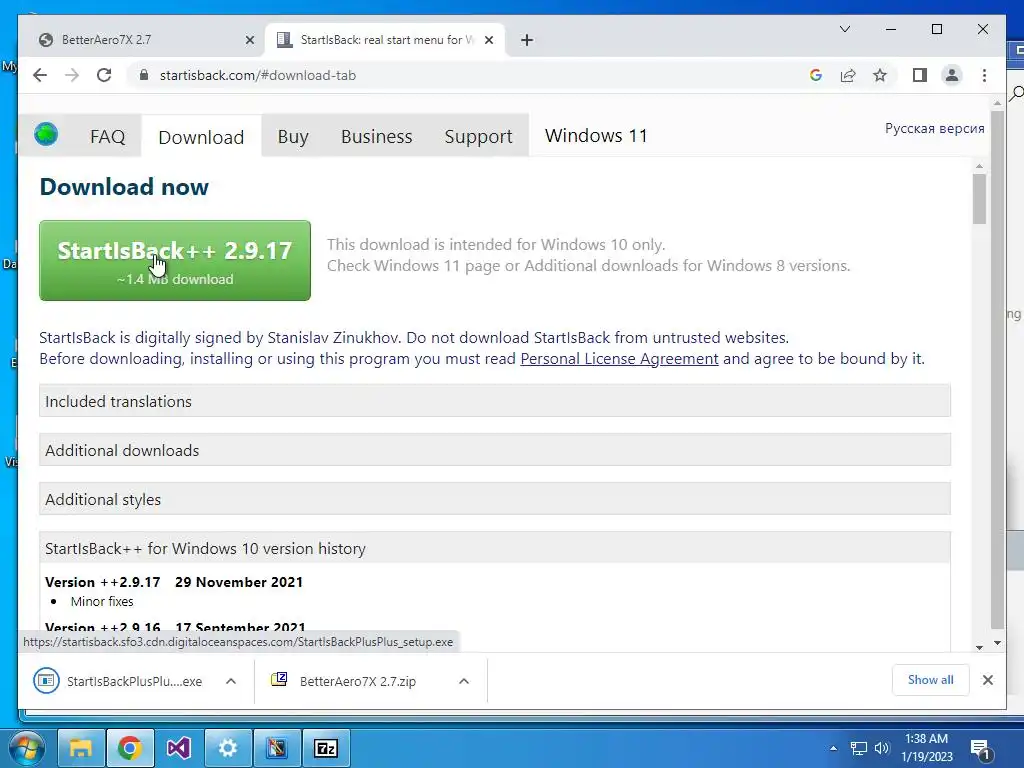The height and width of the screenshot is (768, 1024).
Task: Open the volume tray icon
Action: pyautogui.click(x=882, y=748)
